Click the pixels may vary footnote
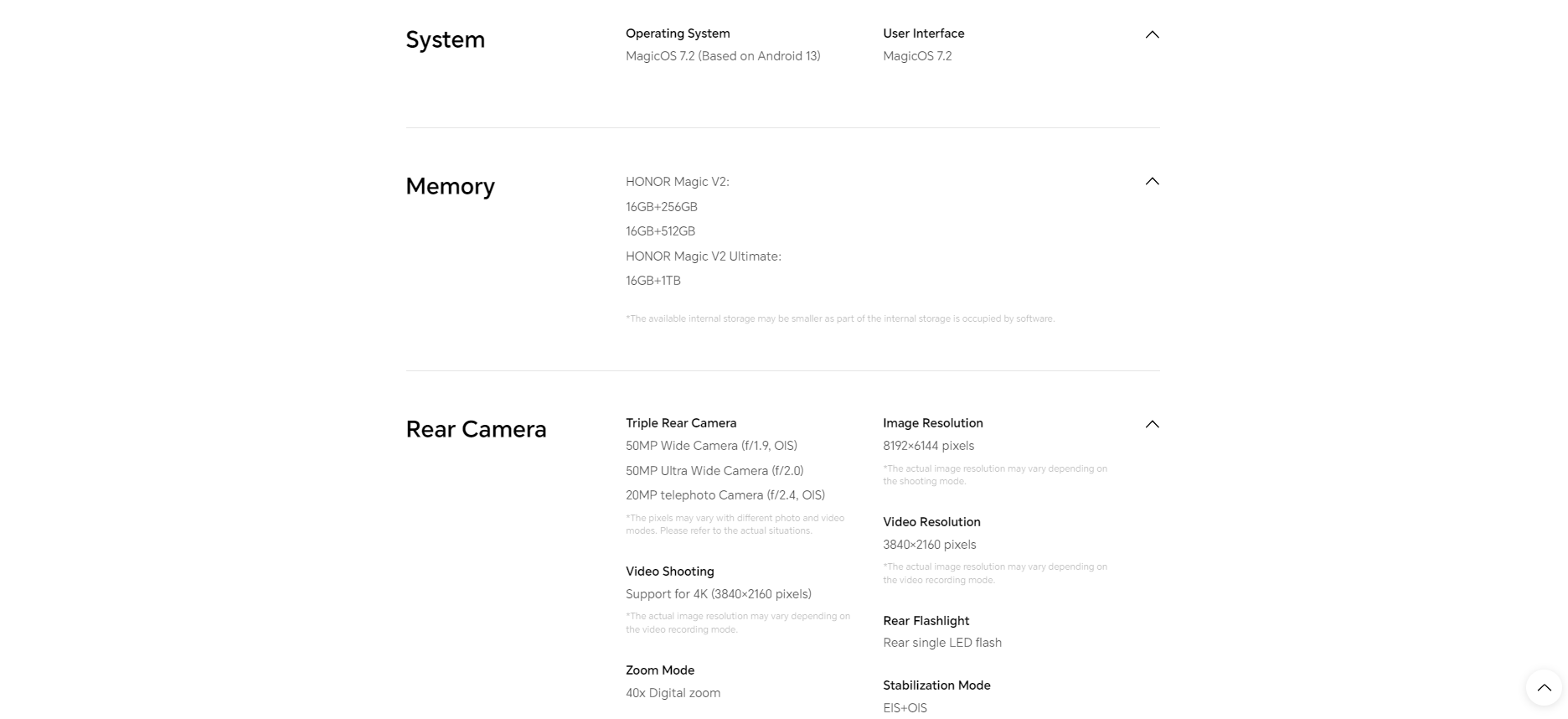 [x=735, y=525]
